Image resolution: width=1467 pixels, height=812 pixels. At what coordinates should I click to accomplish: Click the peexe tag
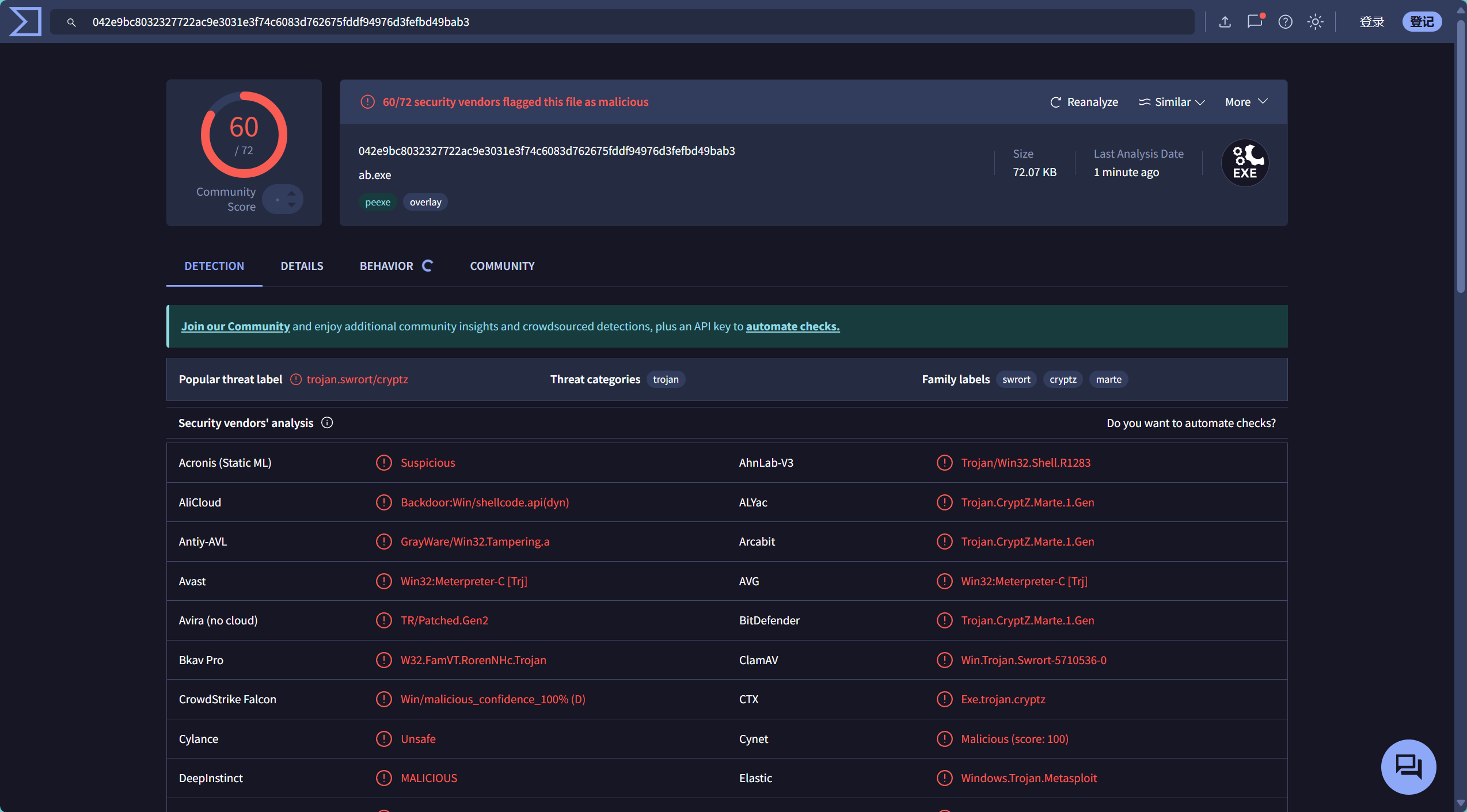(378, 202)
